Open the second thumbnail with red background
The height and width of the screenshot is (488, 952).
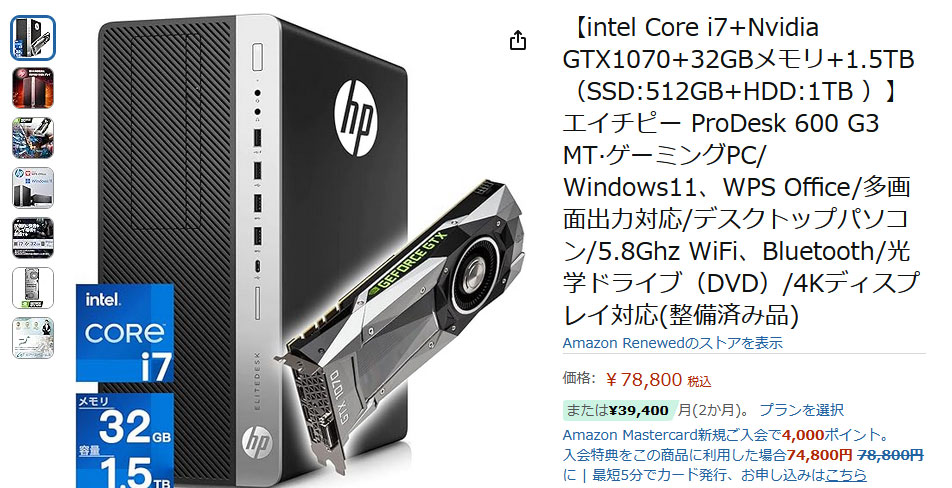pyautogui.click(x=33, y=88)
